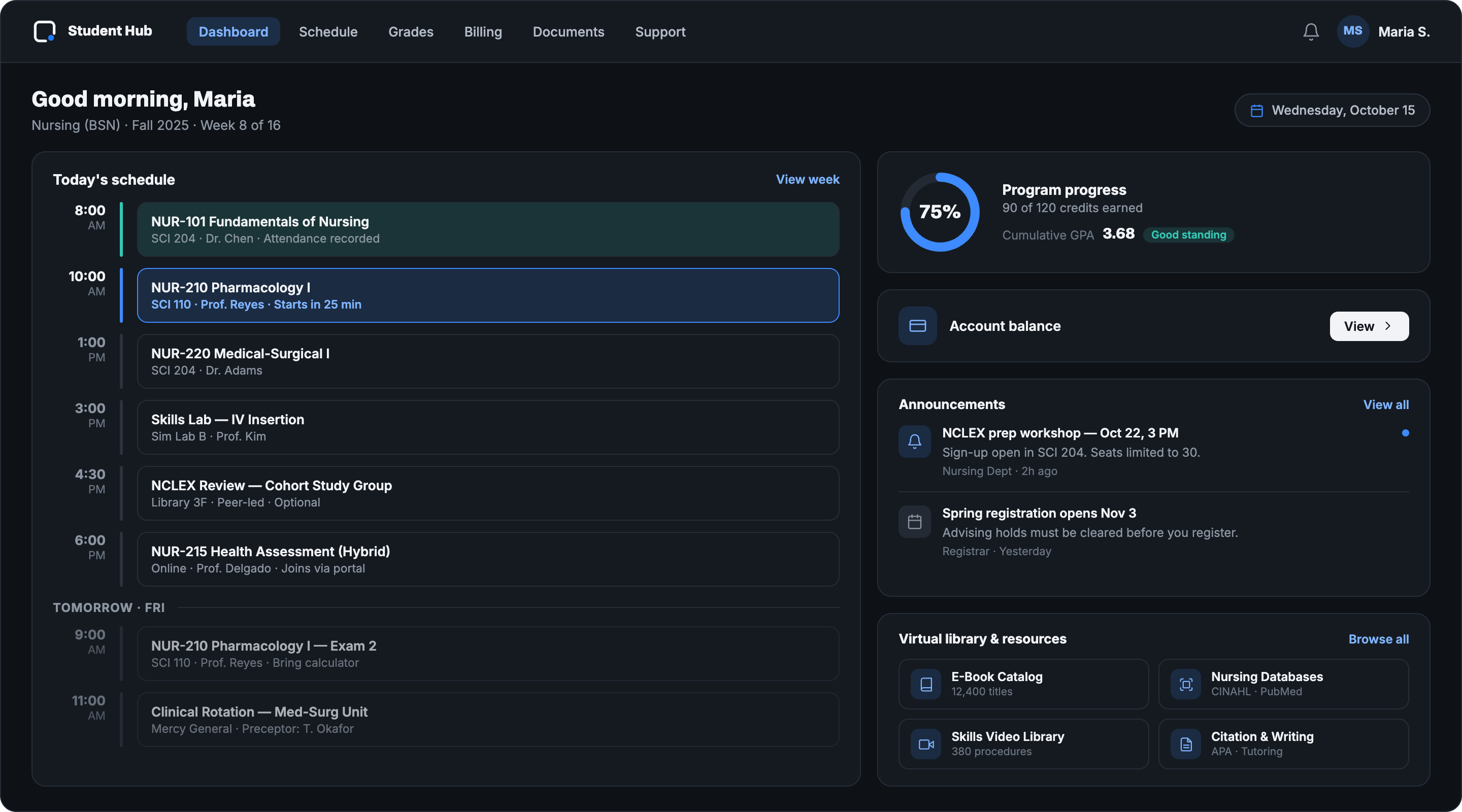Click the Student Hub logo icon
Screen dimensions: 1462x812
[44, 31]
